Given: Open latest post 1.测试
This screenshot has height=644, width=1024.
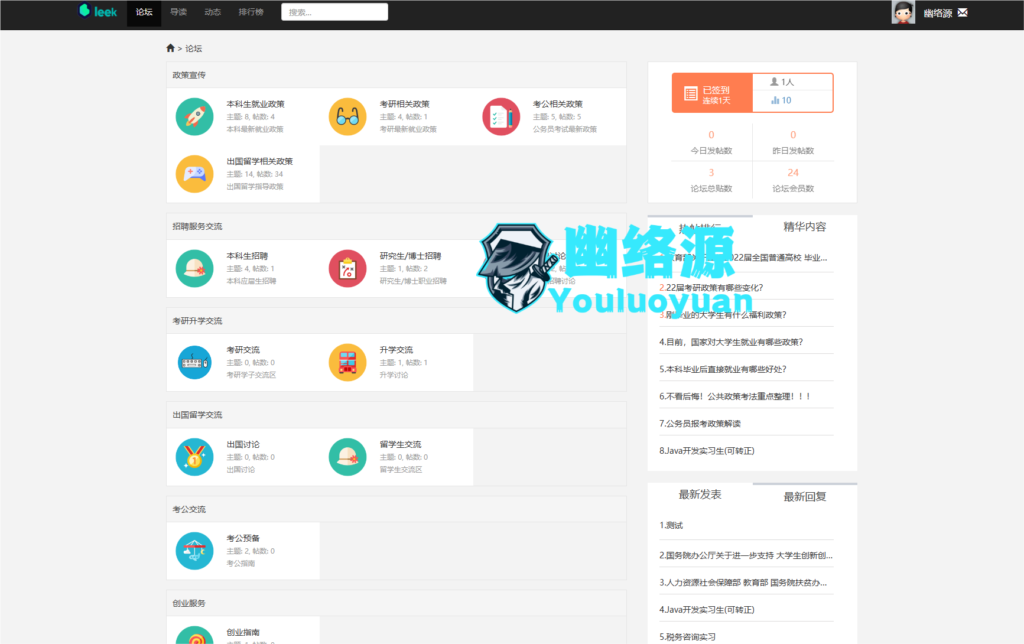Looking at the screenshot, I should (x=671, y=525).
